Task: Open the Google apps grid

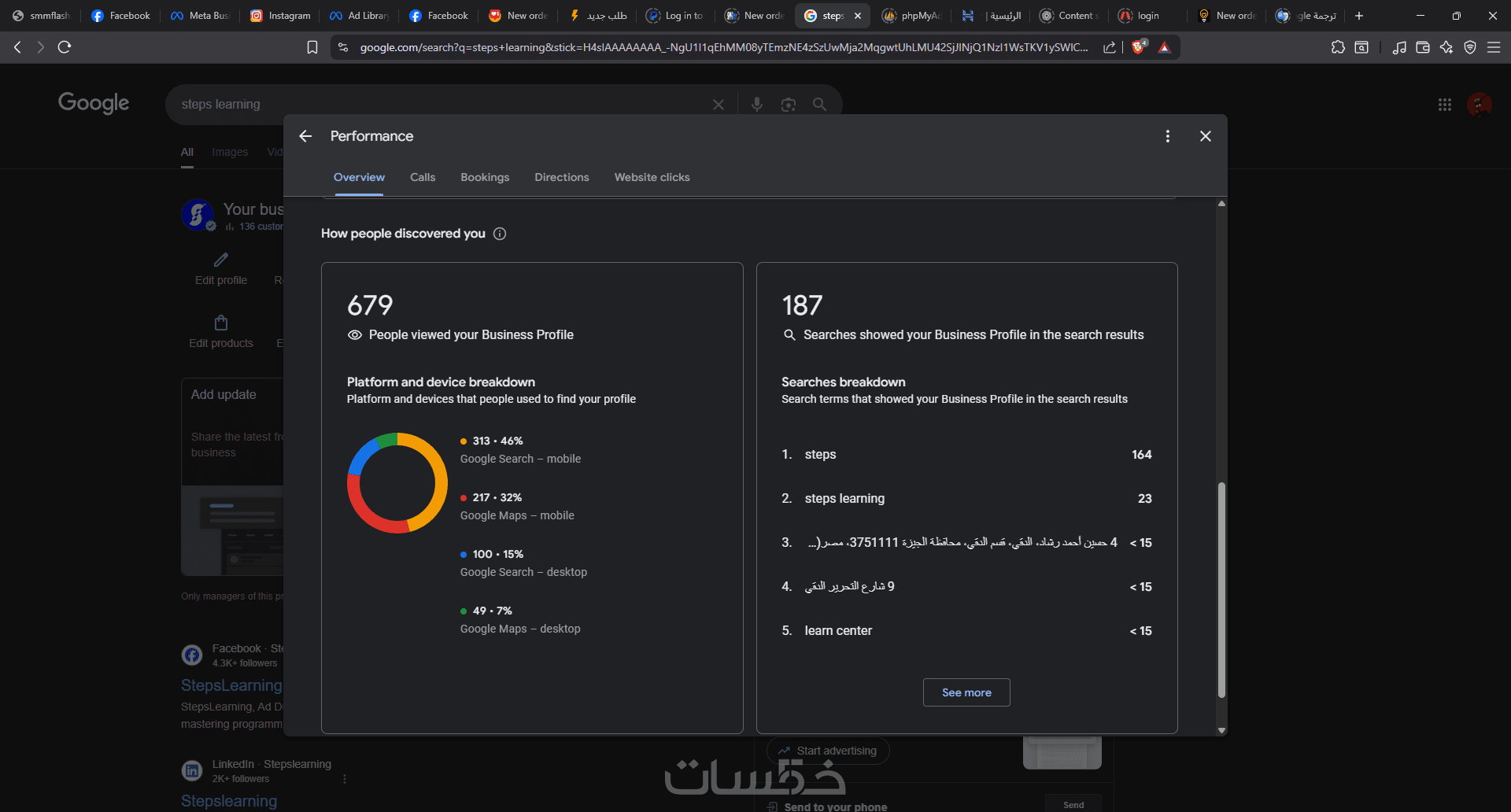Action: 1445,105
